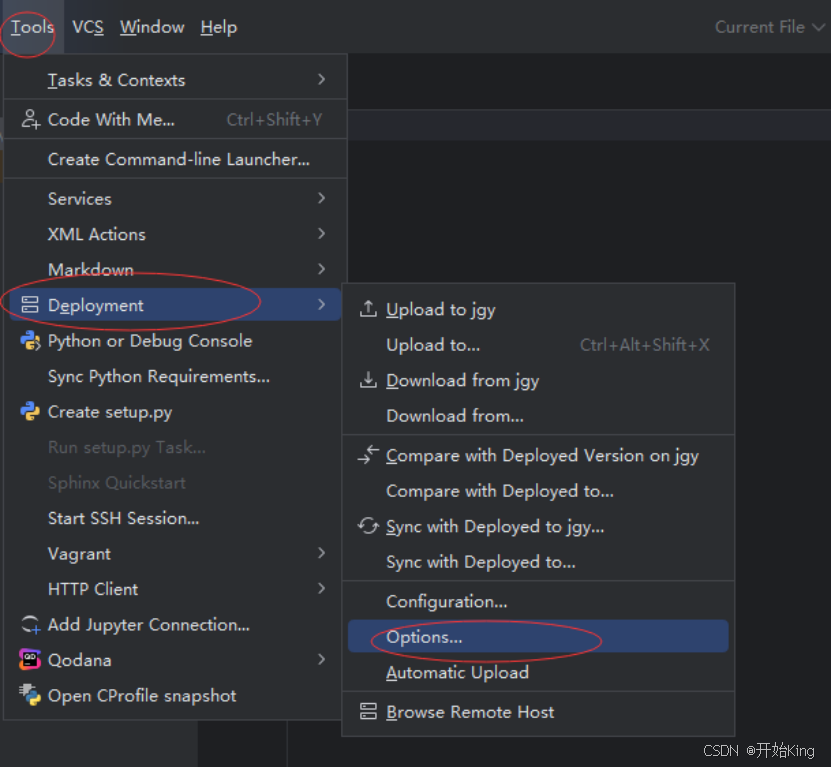Select Tasks & Contexts menu item
831x767 pixels.
point(175,80)
